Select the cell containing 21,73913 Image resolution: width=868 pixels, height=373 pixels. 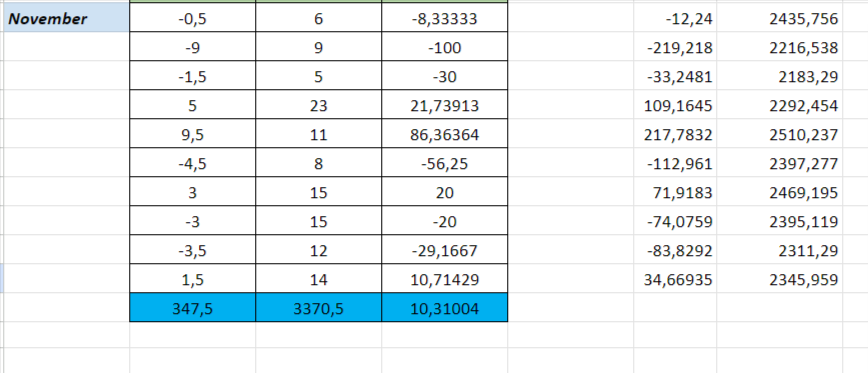pos(445,105)
